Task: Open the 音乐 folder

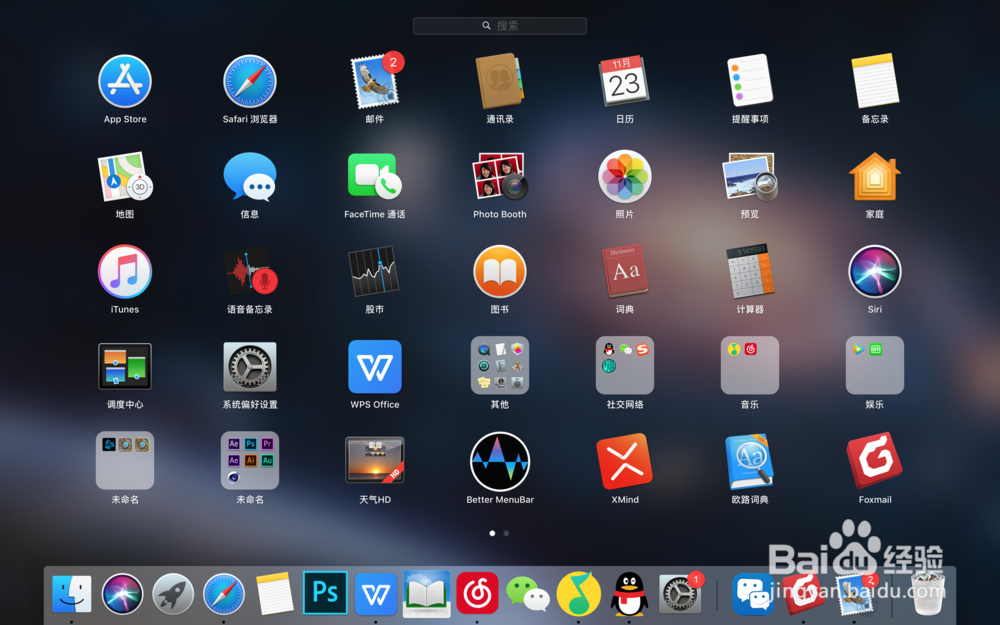Action: click(x=750, y=365)
